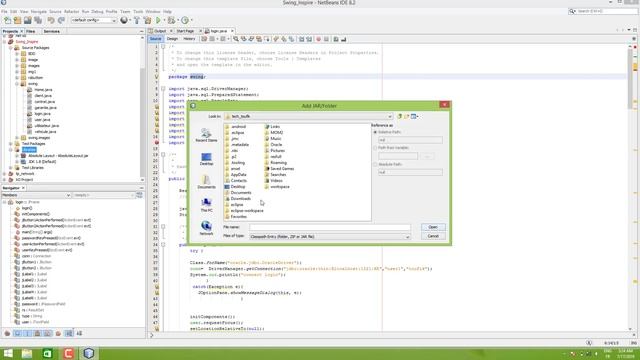This screenshot has height=360, width=640.
Task: Collapse the Libraries node
Action: pos(11,150)
